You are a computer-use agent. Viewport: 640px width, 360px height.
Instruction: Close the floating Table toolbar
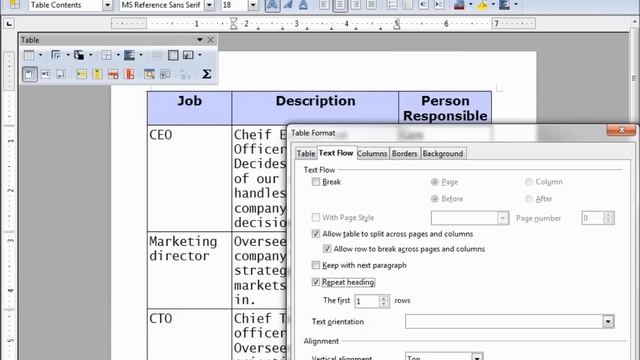[211, 40]
